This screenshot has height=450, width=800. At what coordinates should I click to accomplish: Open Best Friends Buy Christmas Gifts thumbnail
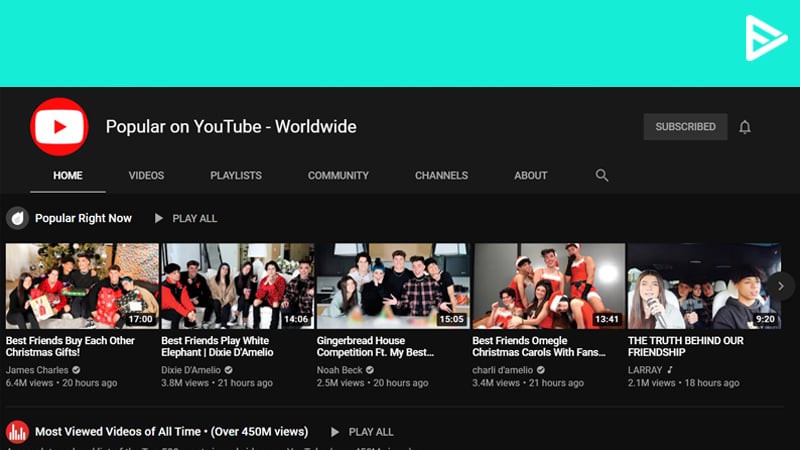(x=82, y=286)
